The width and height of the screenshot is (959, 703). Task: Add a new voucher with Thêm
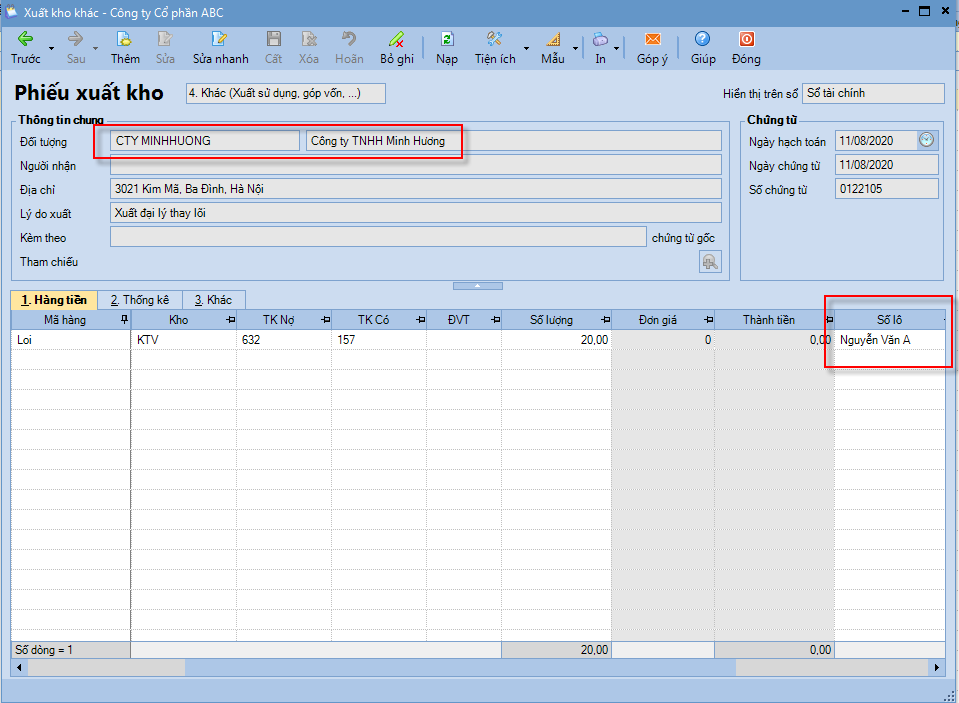(x=125, y=39)
